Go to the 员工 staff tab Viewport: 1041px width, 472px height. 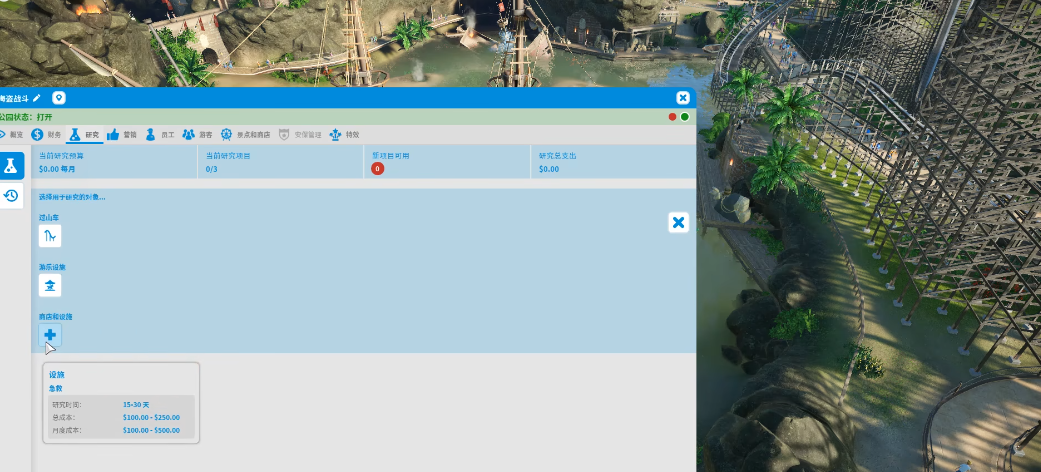[159, 134]
